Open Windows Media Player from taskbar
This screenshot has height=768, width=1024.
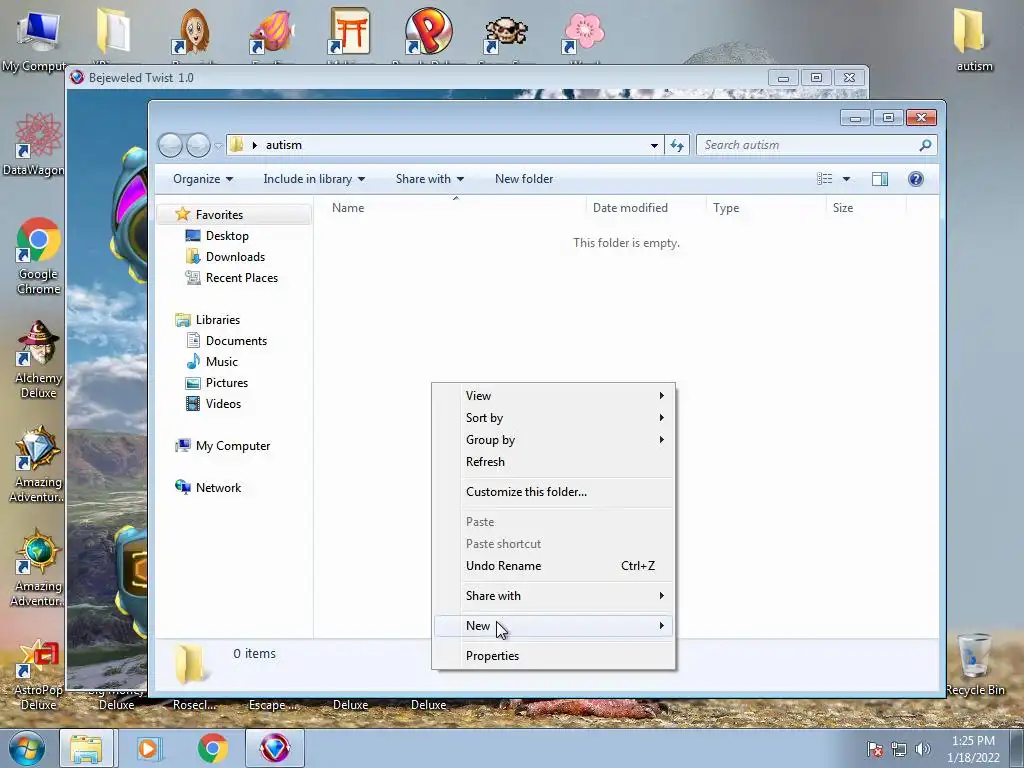(149, 748)
